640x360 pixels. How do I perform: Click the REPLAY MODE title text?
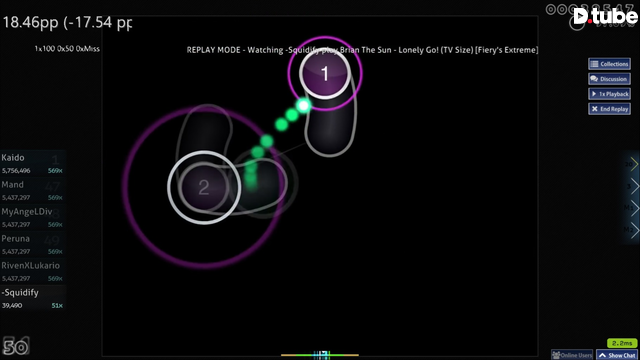pyautogui.click(x=362, y=50)
